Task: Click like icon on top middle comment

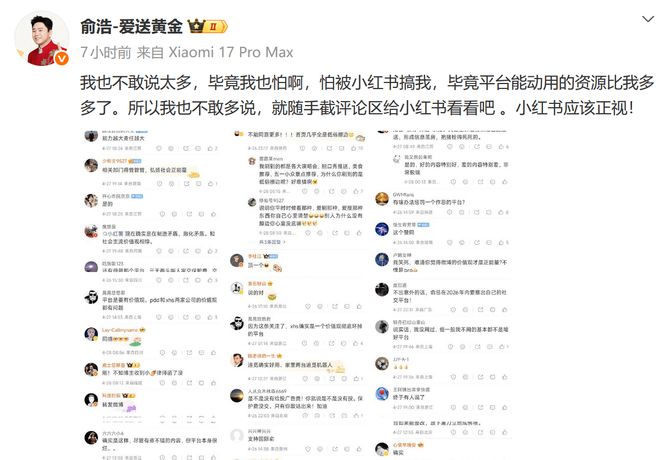Action: (x=354, y=148)
